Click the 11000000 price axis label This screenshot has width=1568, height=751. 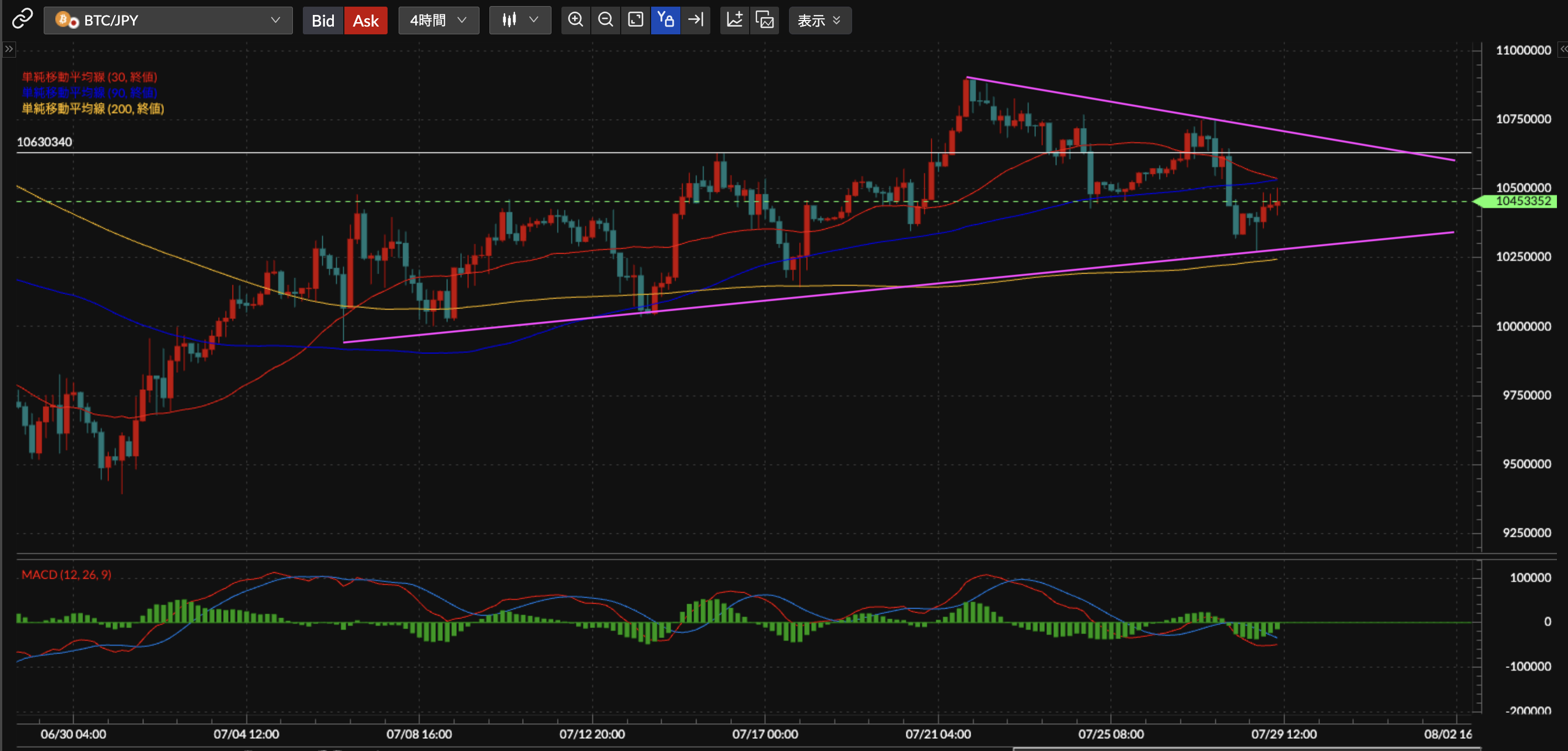pos(1523,50)
